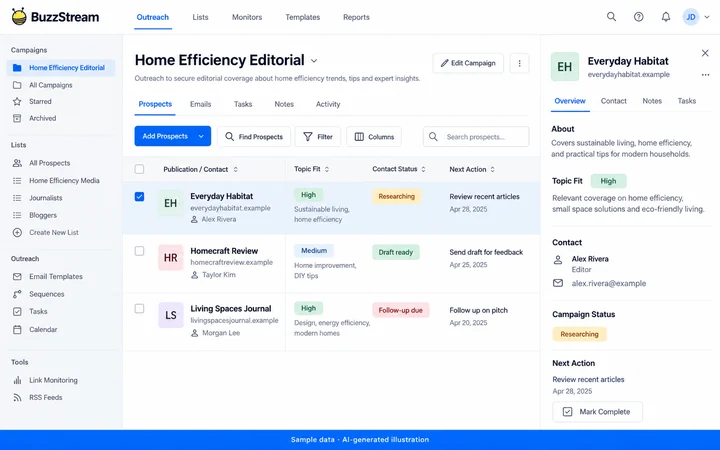Open the Contact tab in detail panel
The height and width of the screenshot is (450, 720).
coord(613,101)
